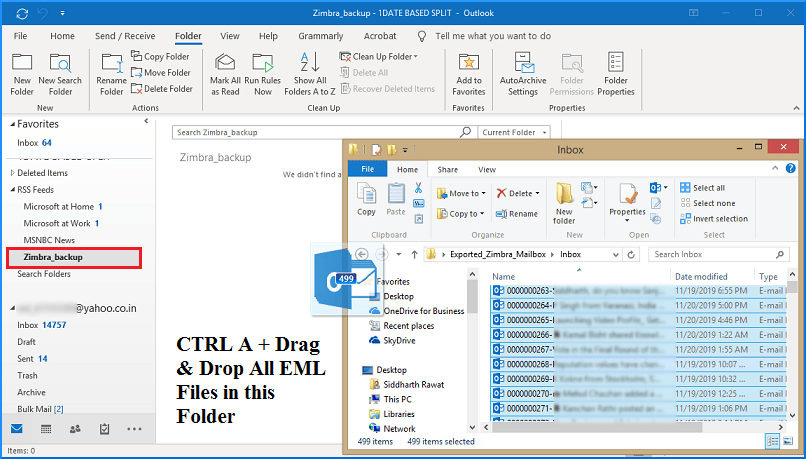This screenshot has width=806, height=459.
Task: Open the New Search Folder tool
Action: point(60,65)
